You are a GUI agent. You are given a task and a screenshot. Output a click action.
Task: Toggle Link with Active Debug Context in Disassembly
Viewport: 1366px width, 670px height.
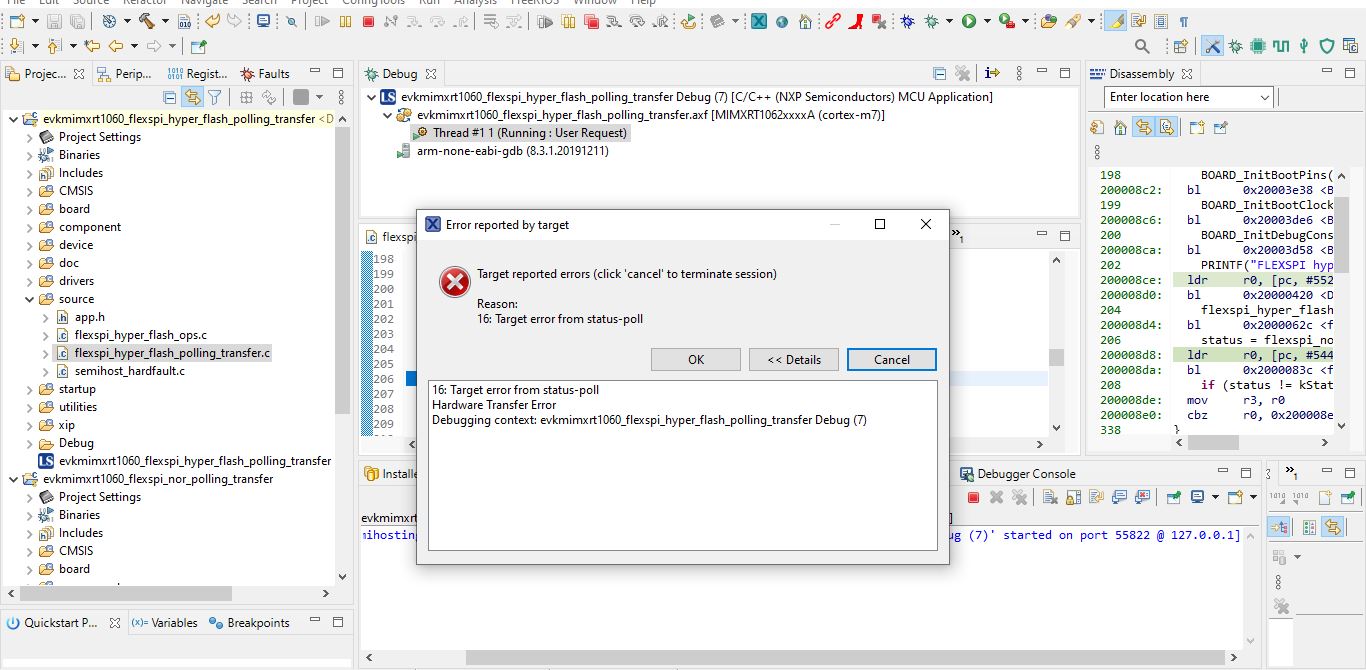click(1142, 127)
